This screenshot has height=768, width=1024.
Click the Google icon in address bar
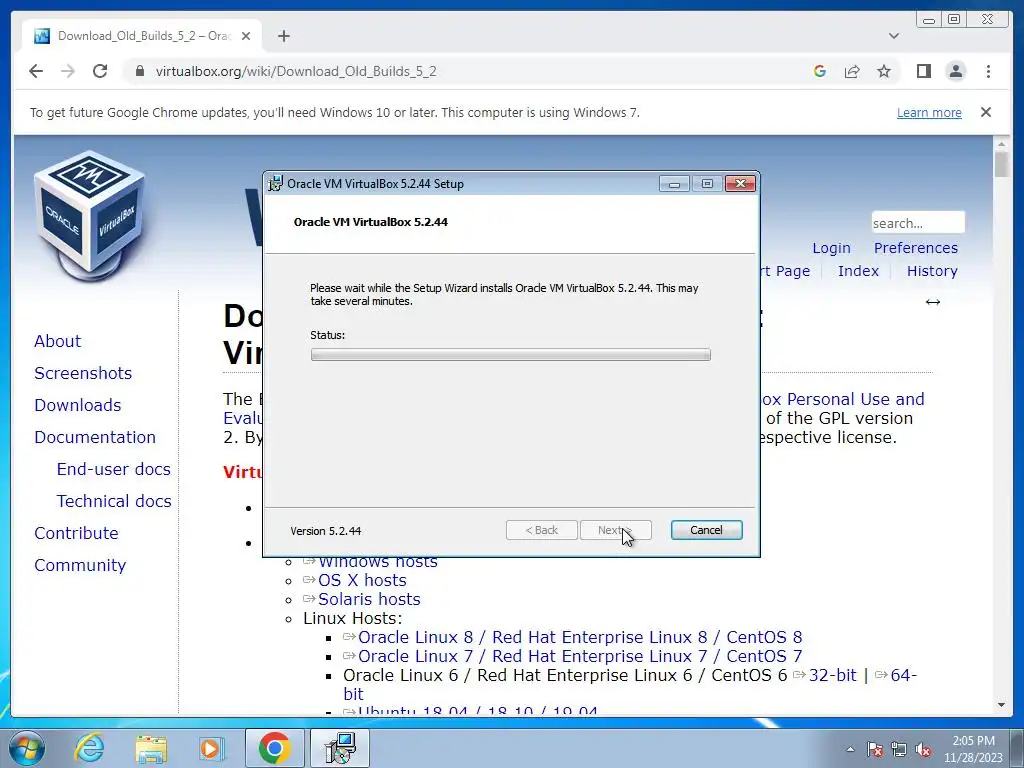(820, 71)
